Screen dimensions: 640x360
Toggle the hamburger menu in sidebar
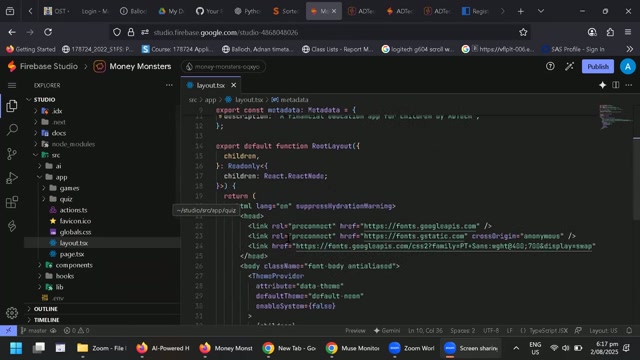pos(12,85)
